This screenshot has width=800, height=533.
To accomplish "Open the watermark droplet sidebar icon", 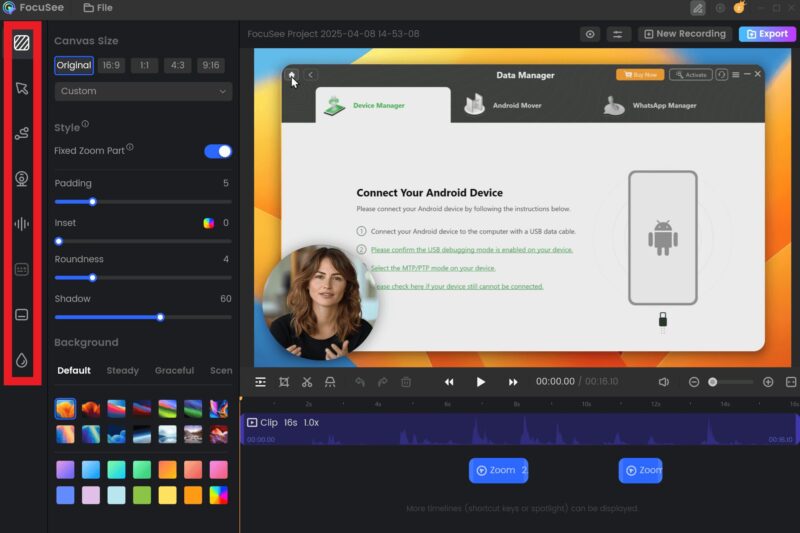I will (21, 360).
